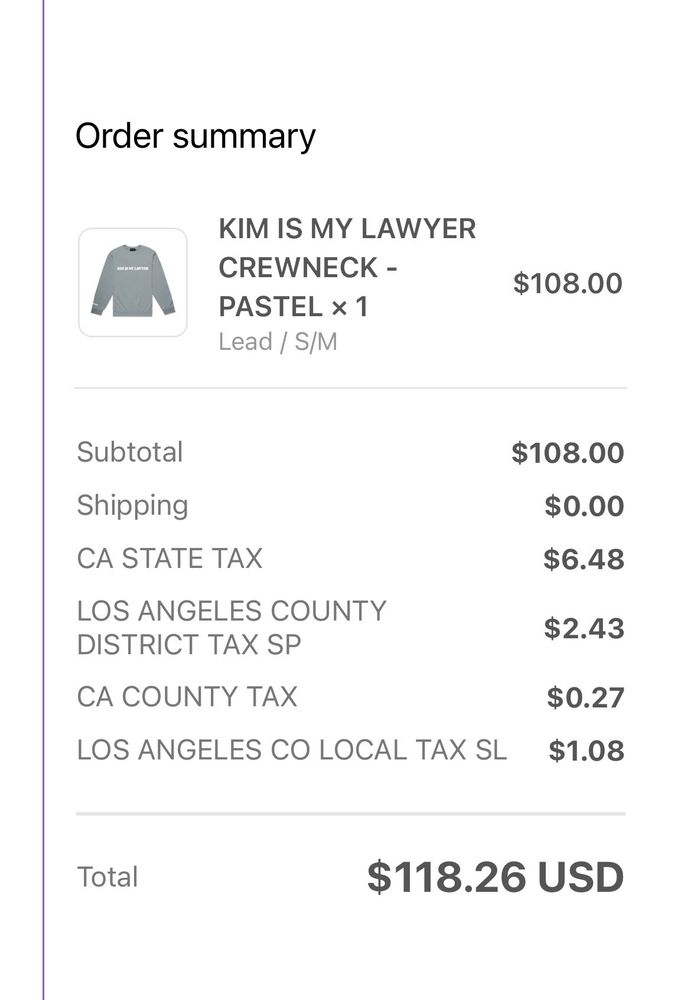Click the grey crewneck product thumbnail
The width and height of the screenshot is (691, 1000).
[x=133, y=283]
